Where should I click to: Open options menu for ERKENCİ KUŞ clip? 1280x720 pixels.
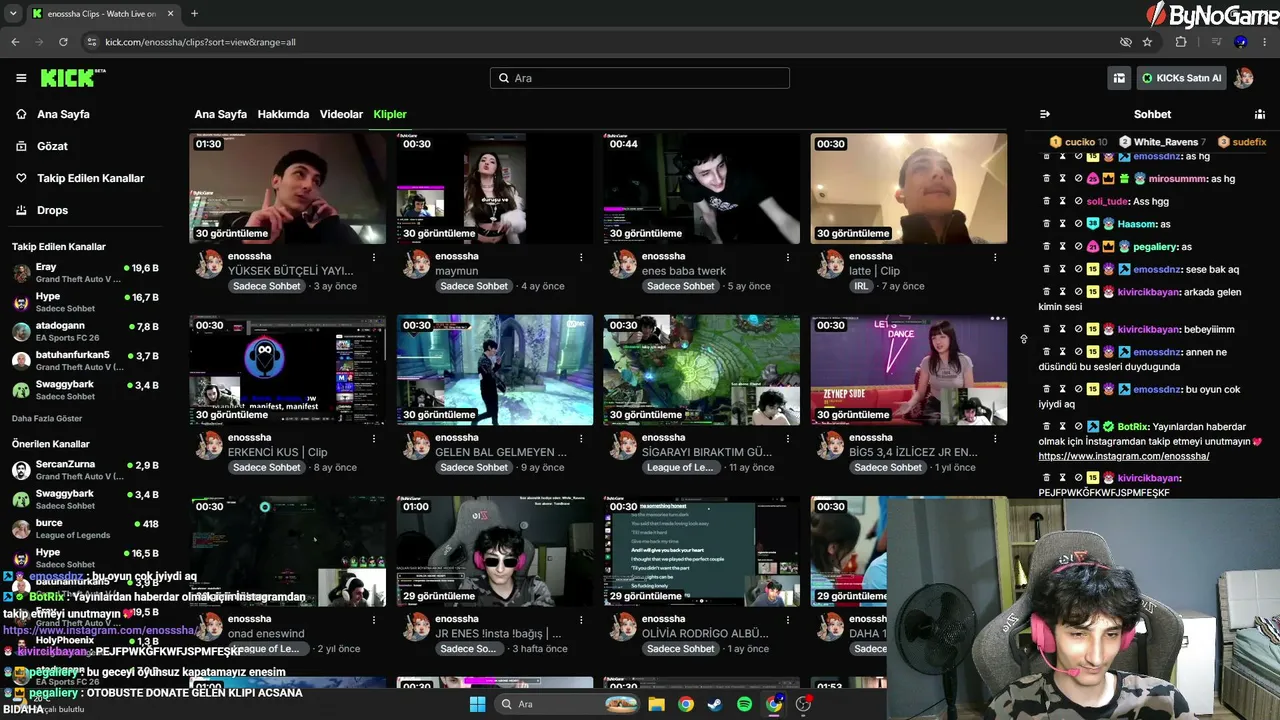[x=374, y=438]
